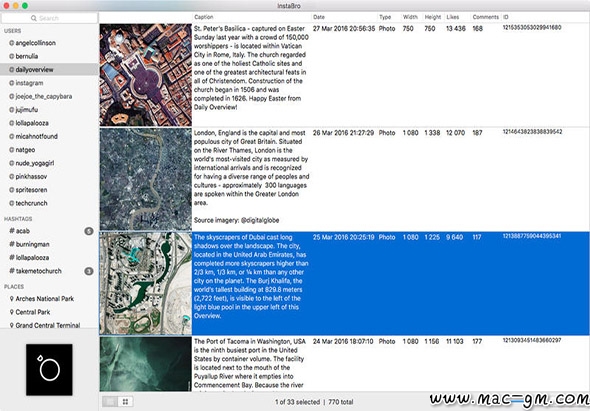Open the dailyoverview user
Viewport: 590px width, 411px height.
click(x=49, y=70)
